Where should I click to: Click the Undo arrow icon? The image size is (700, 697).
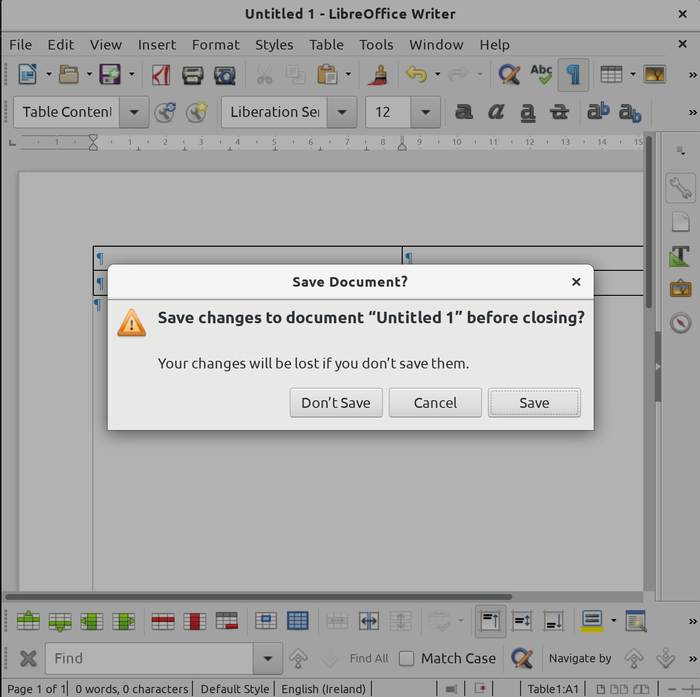pyautogui.click(x=417, y=74)
